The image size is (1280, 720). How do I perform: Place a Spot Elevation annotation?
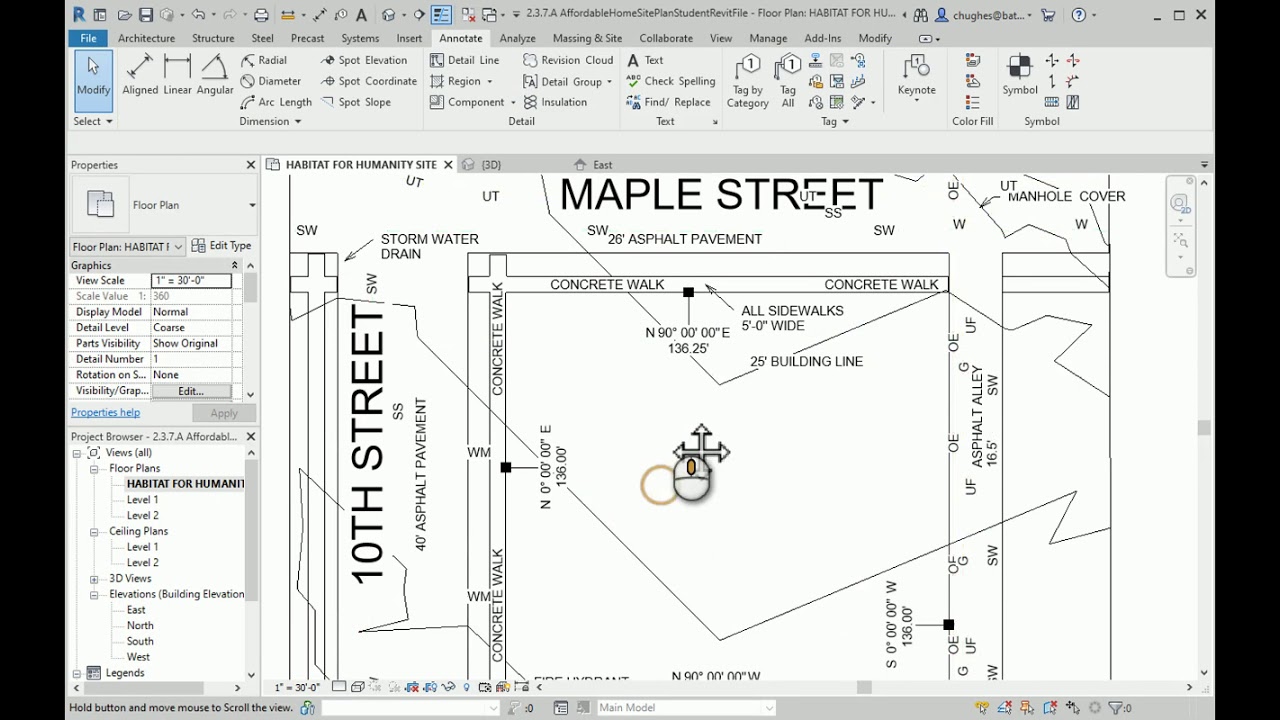pos(363,60)
